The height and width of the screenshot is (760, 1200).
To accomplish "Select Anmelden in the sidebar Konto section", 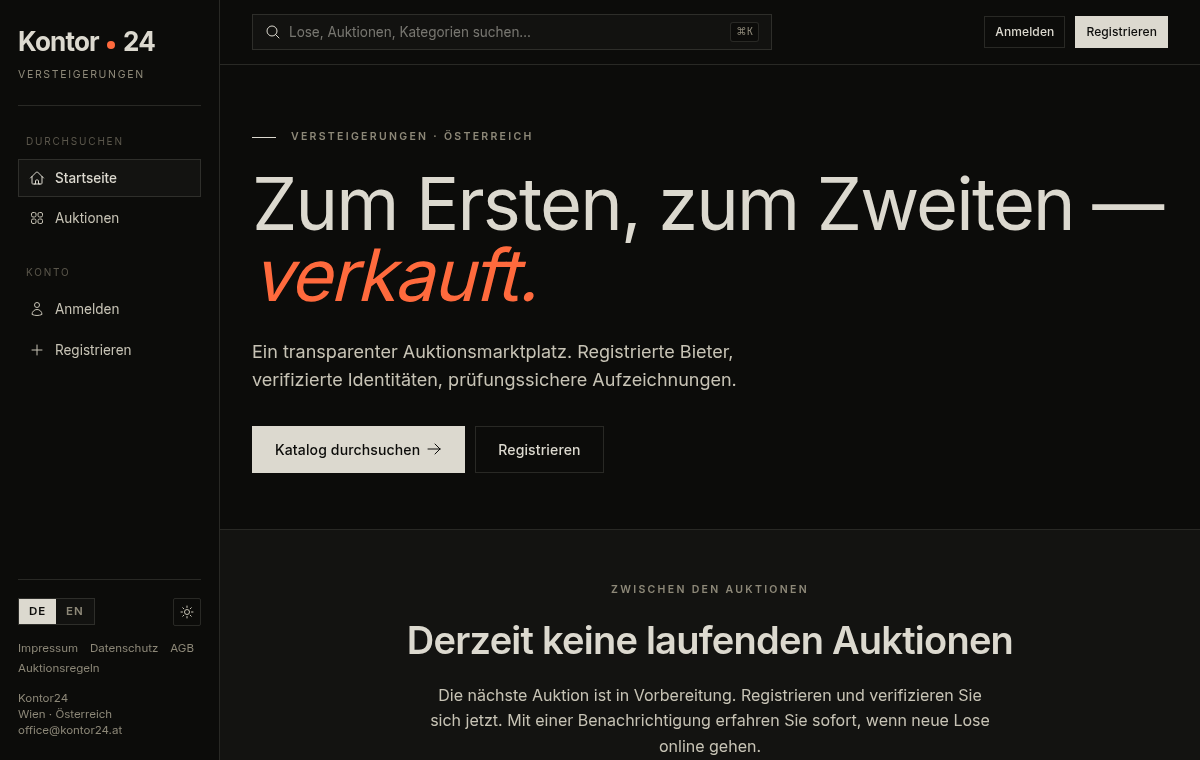I will (109, 309).
